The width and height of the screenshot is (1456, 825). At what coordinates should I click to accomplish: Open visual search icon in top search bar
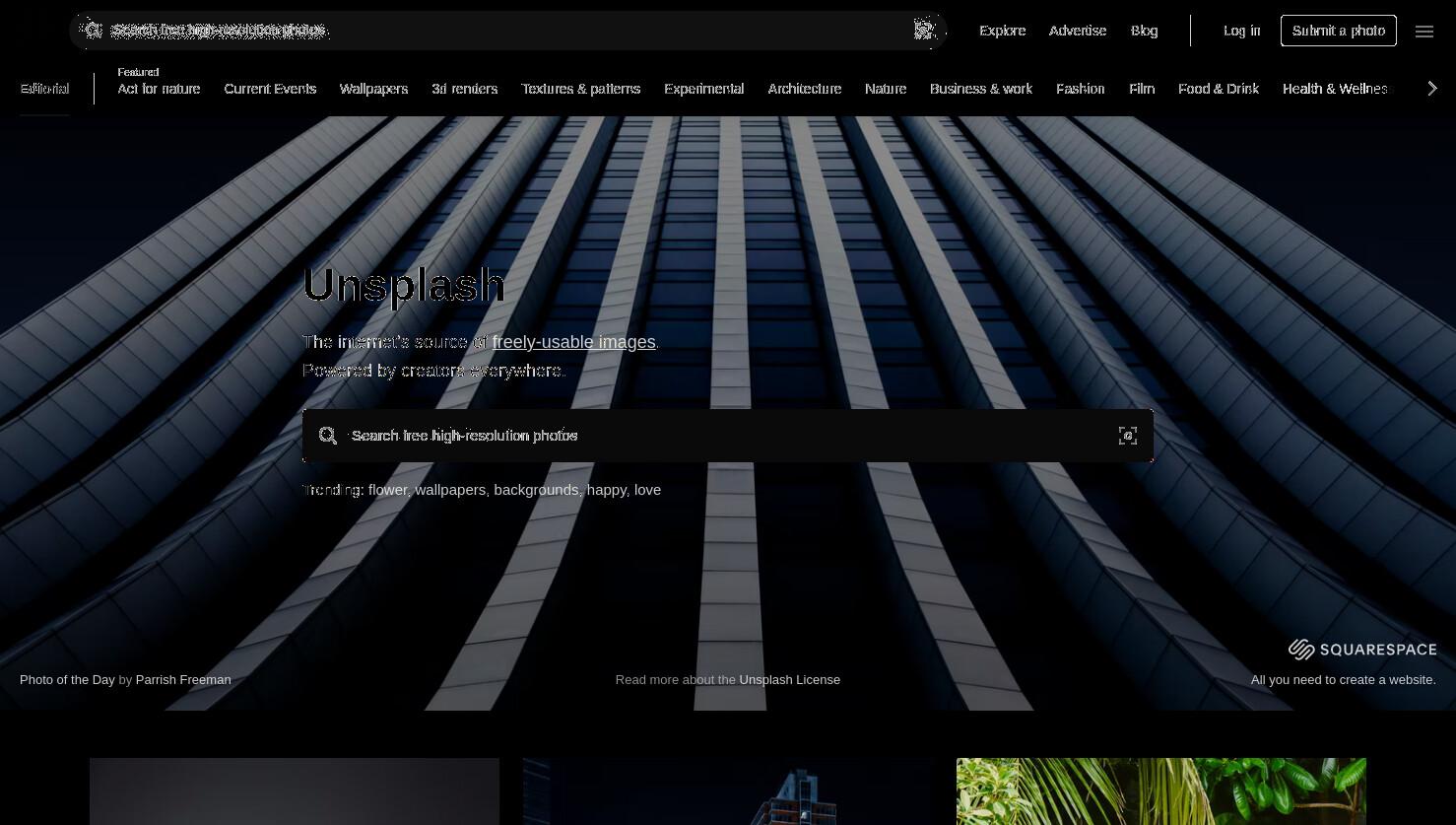(x=924, y=31)
